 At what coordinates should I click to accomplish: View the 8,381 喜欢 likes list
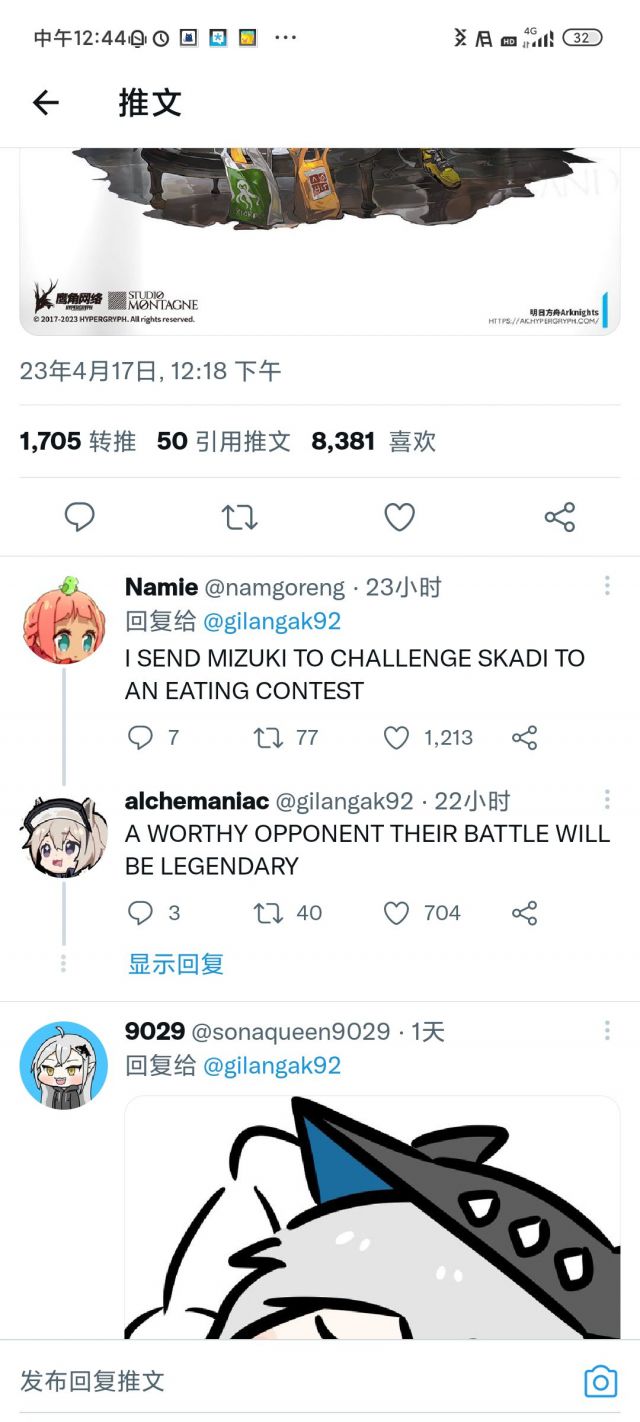pyautogui.click(x=373, y=441)
